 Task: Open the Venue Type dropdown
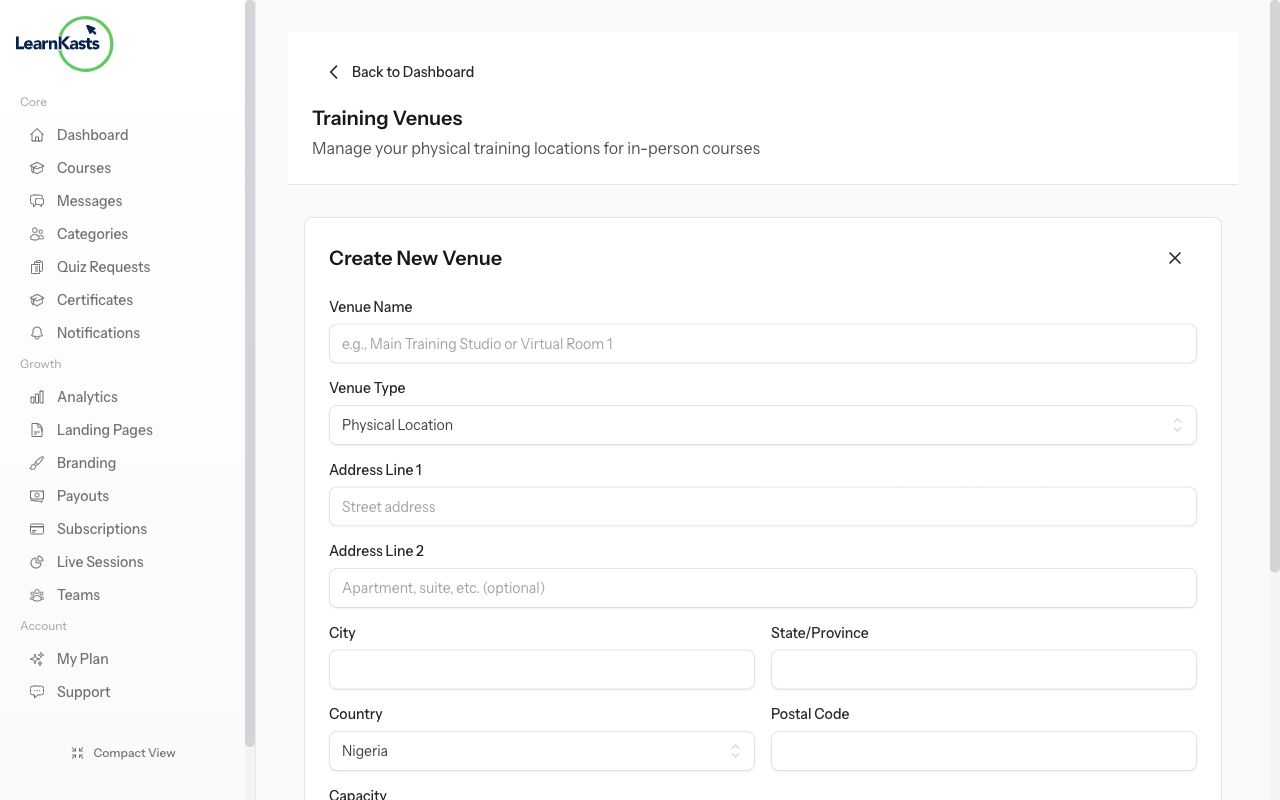point(762,425)
